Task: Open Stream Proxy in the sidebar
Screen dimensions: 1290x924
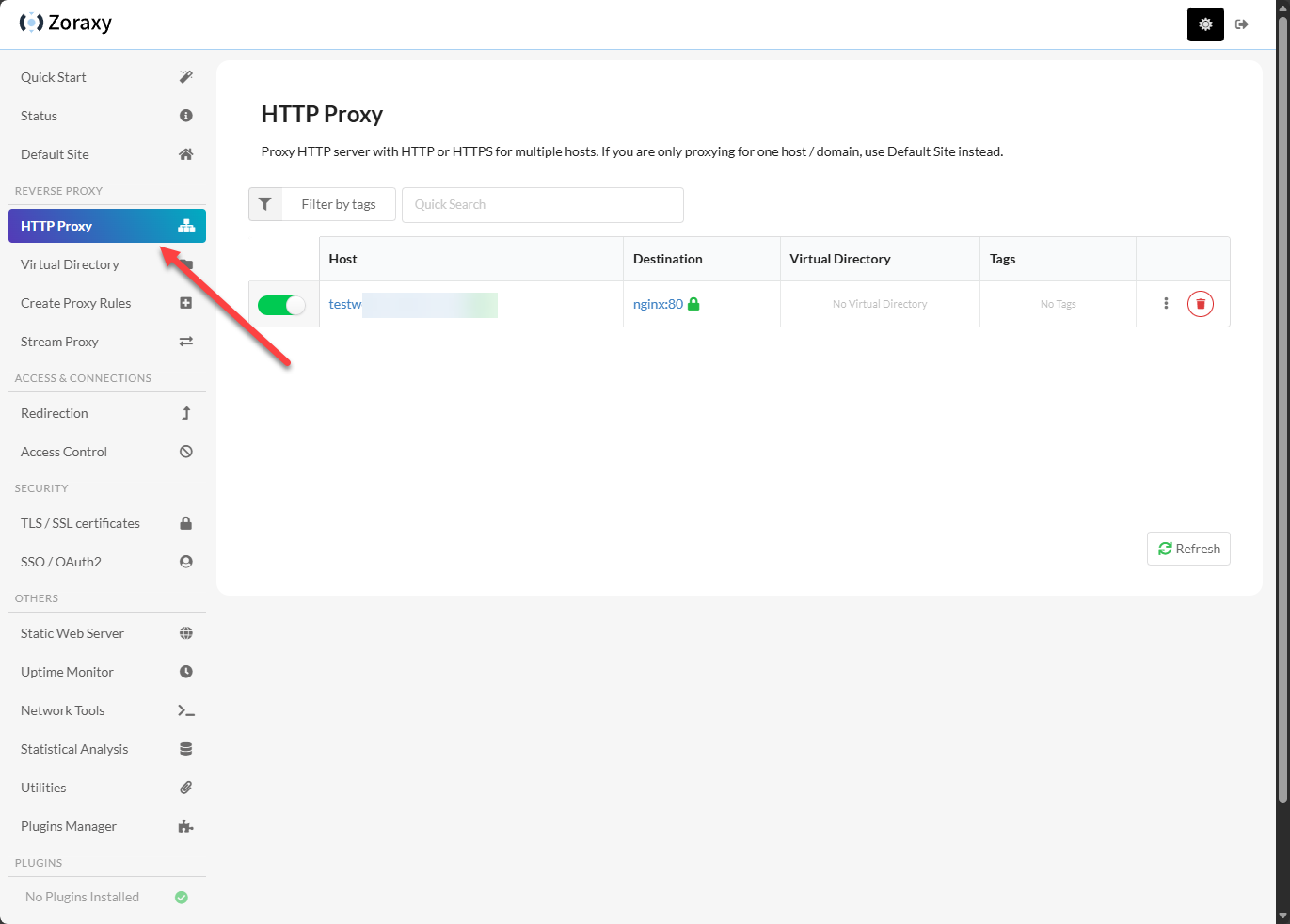Action: pos(60,342)
